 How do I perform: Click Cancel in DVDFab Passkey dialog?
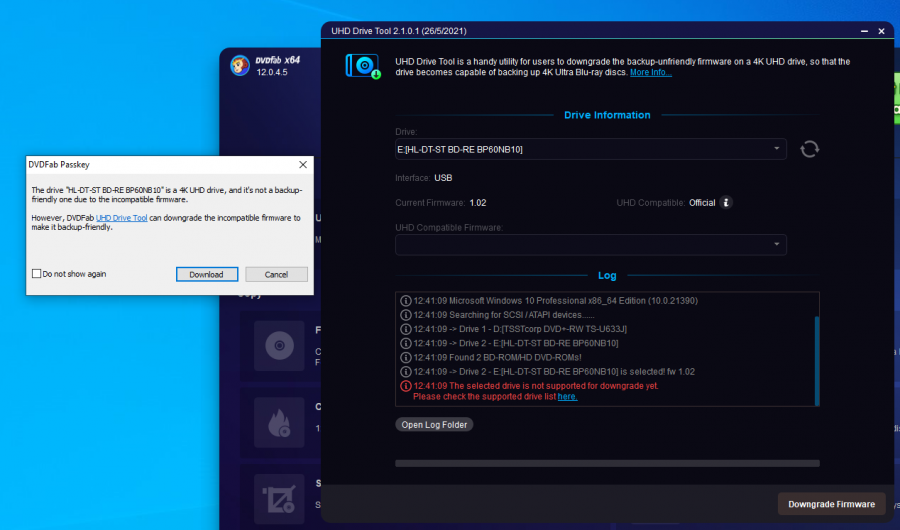tap(276, 274)
